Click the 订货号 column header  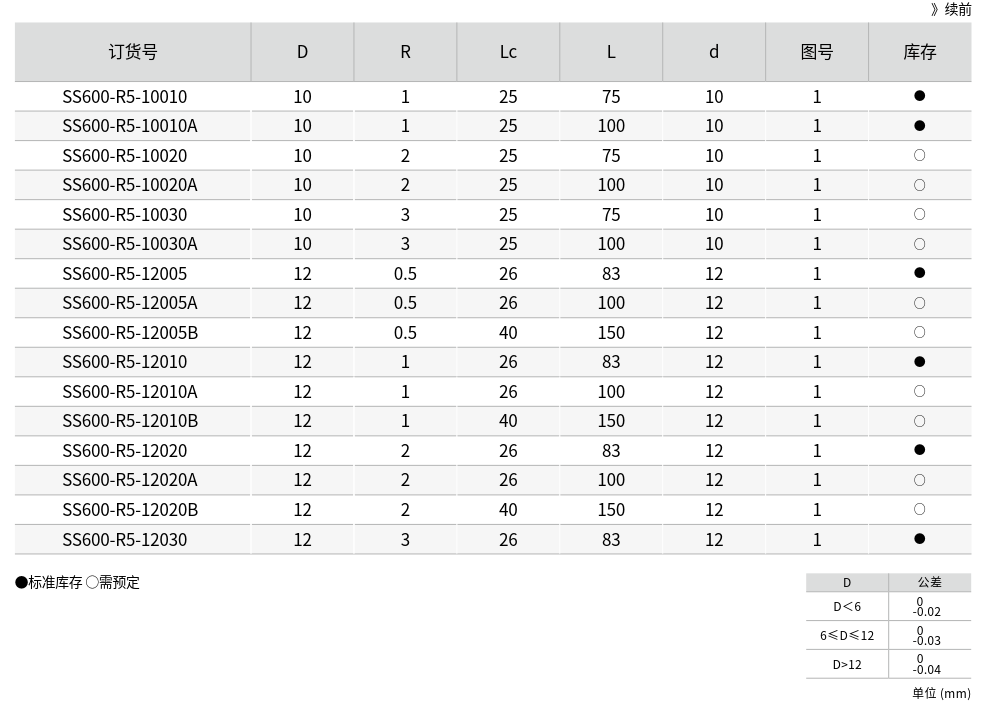pyautogui.click(x=132, y=52)
